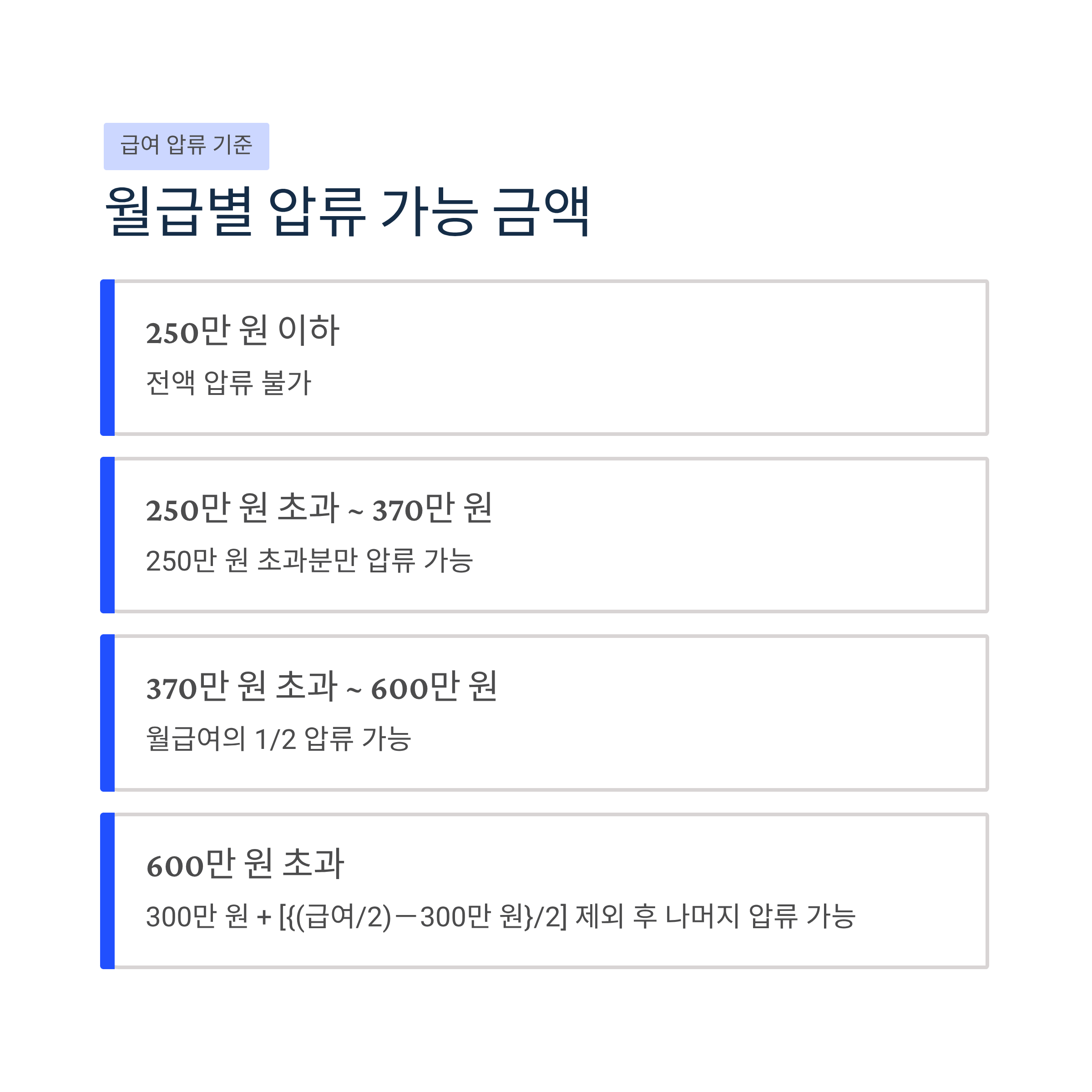The height and width of the screenshot is (1092, 1092).
Task: Click the 급여 압류 기준 badge label
Action: tap(186, 146)
